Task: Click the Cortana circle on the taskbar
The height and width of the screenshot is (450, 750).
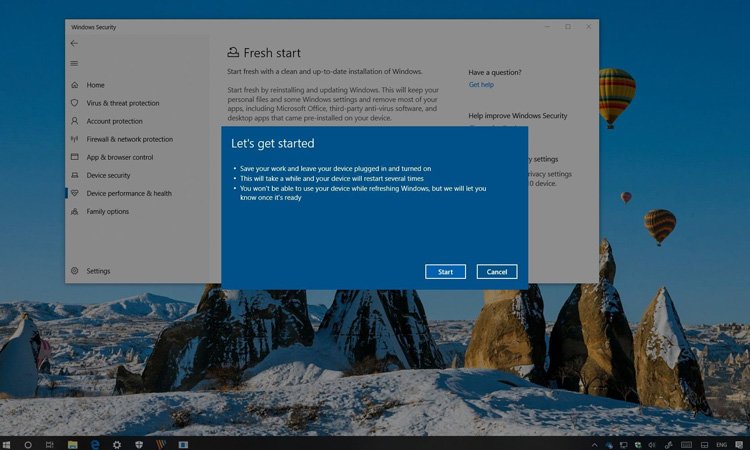Action: (28, 443)
